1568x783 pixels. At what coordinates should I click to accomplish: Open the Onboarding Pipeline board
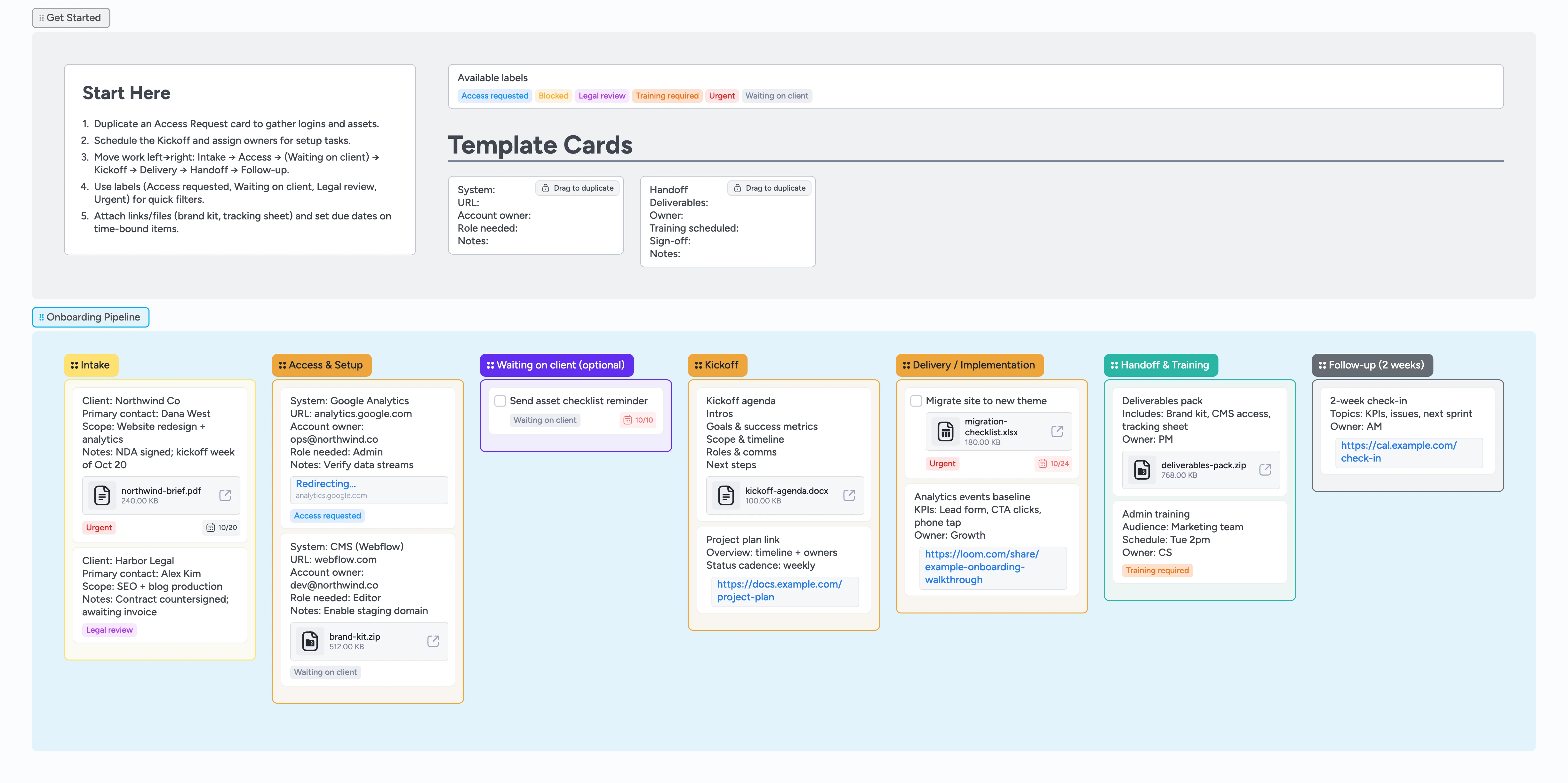(90, 317)
